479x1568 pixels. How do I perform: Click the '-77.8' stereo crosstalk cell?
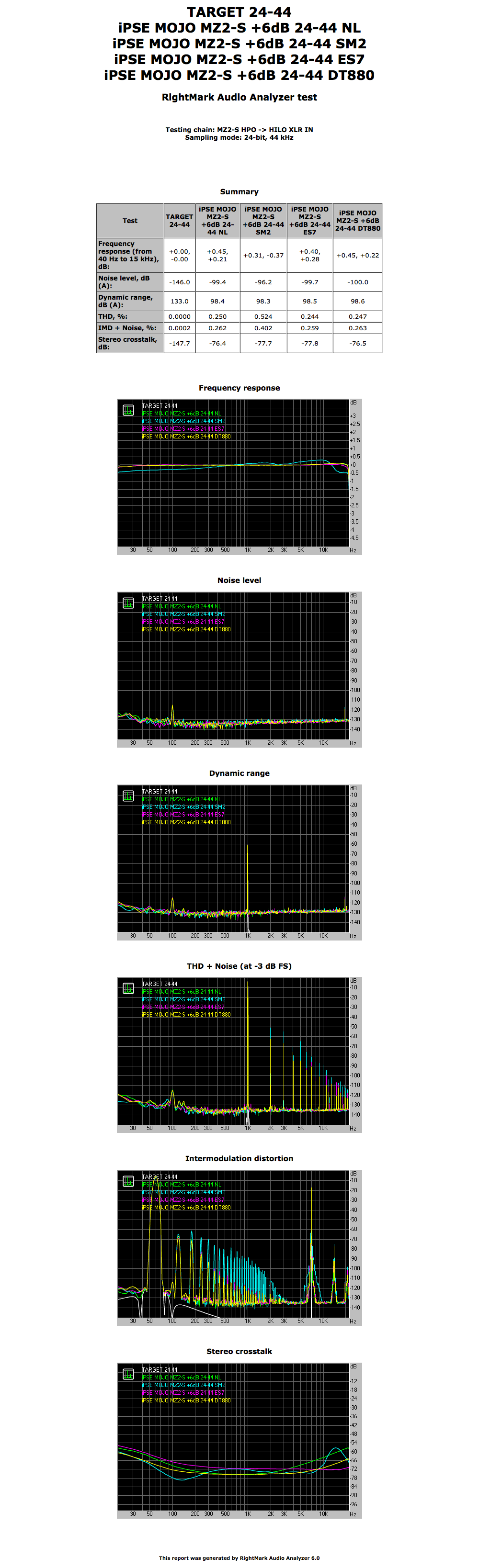click(309, 343)
